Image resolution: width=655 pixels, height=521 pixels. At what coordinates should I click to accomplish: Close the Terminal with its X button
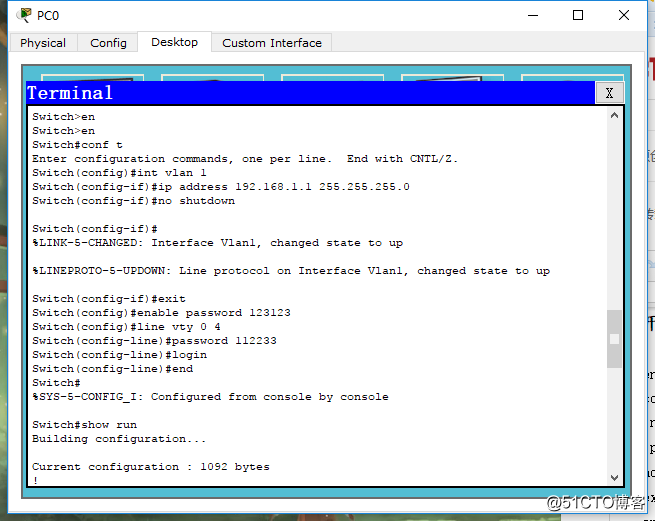click(x=609, y=93)
